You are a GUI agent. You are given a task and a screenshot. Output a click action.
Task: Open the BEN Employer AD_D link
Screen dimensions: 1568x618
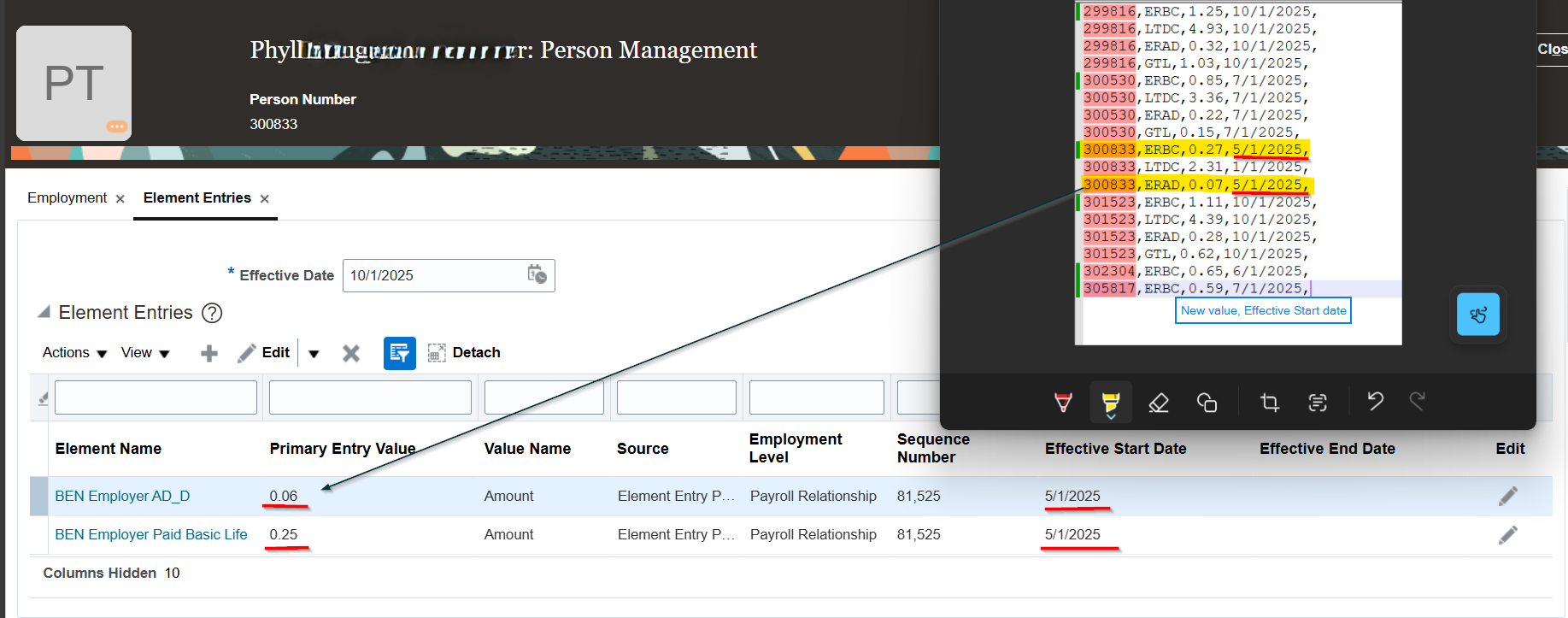click(x=122, y=496)
